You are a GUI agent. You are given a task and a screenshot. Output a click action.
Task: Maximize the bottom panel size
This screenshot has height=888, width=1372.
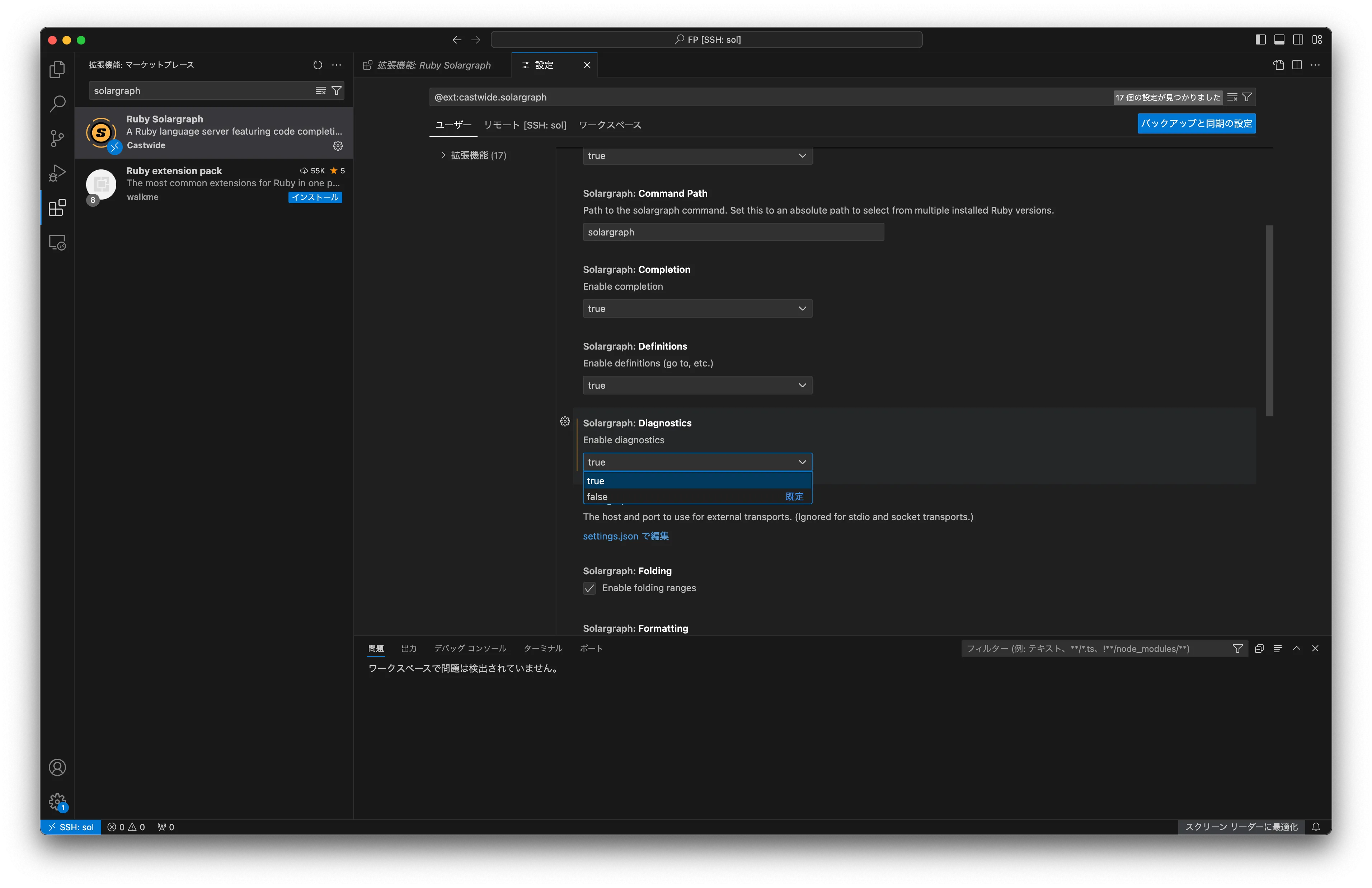1297,648
